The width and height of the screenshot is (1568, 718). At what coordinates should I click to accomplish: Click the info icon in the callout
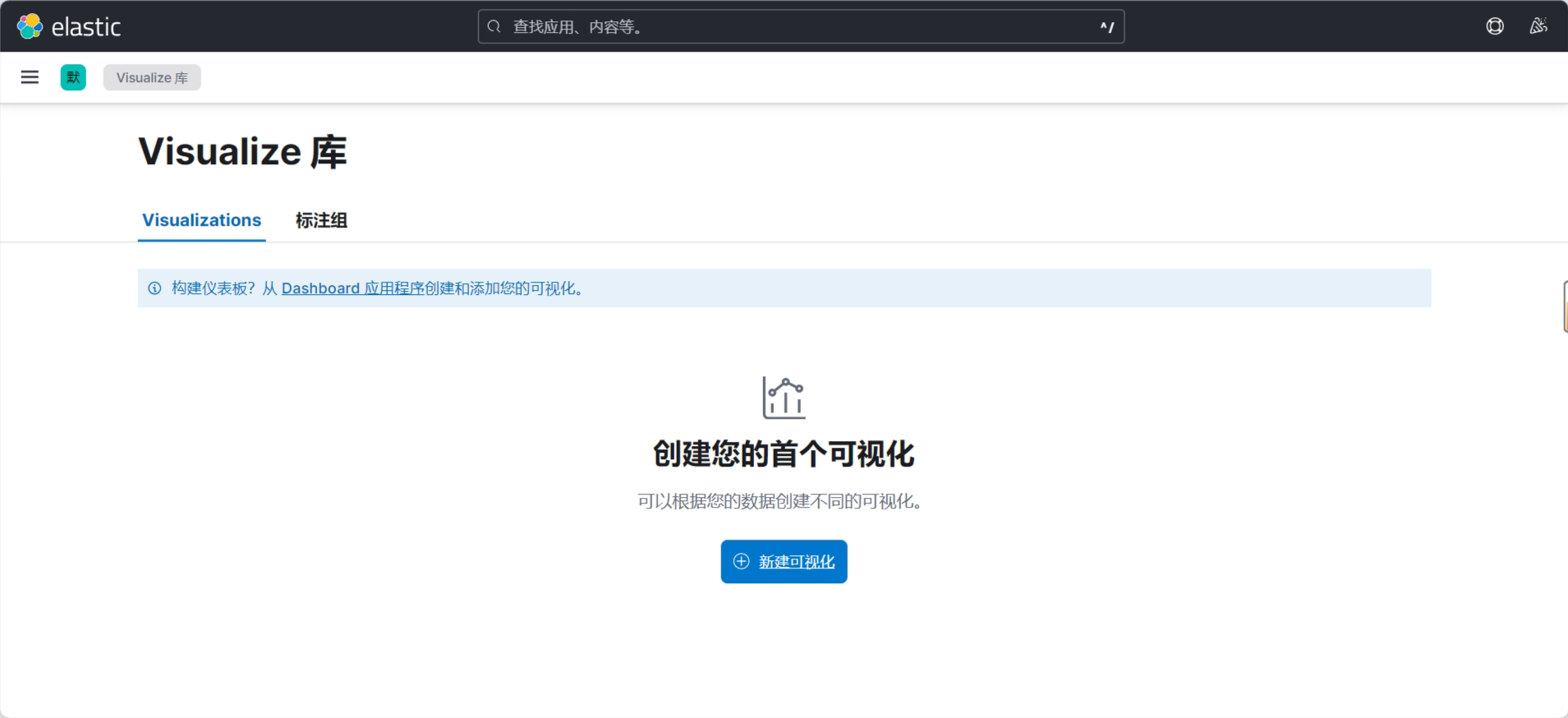point(154,288)
